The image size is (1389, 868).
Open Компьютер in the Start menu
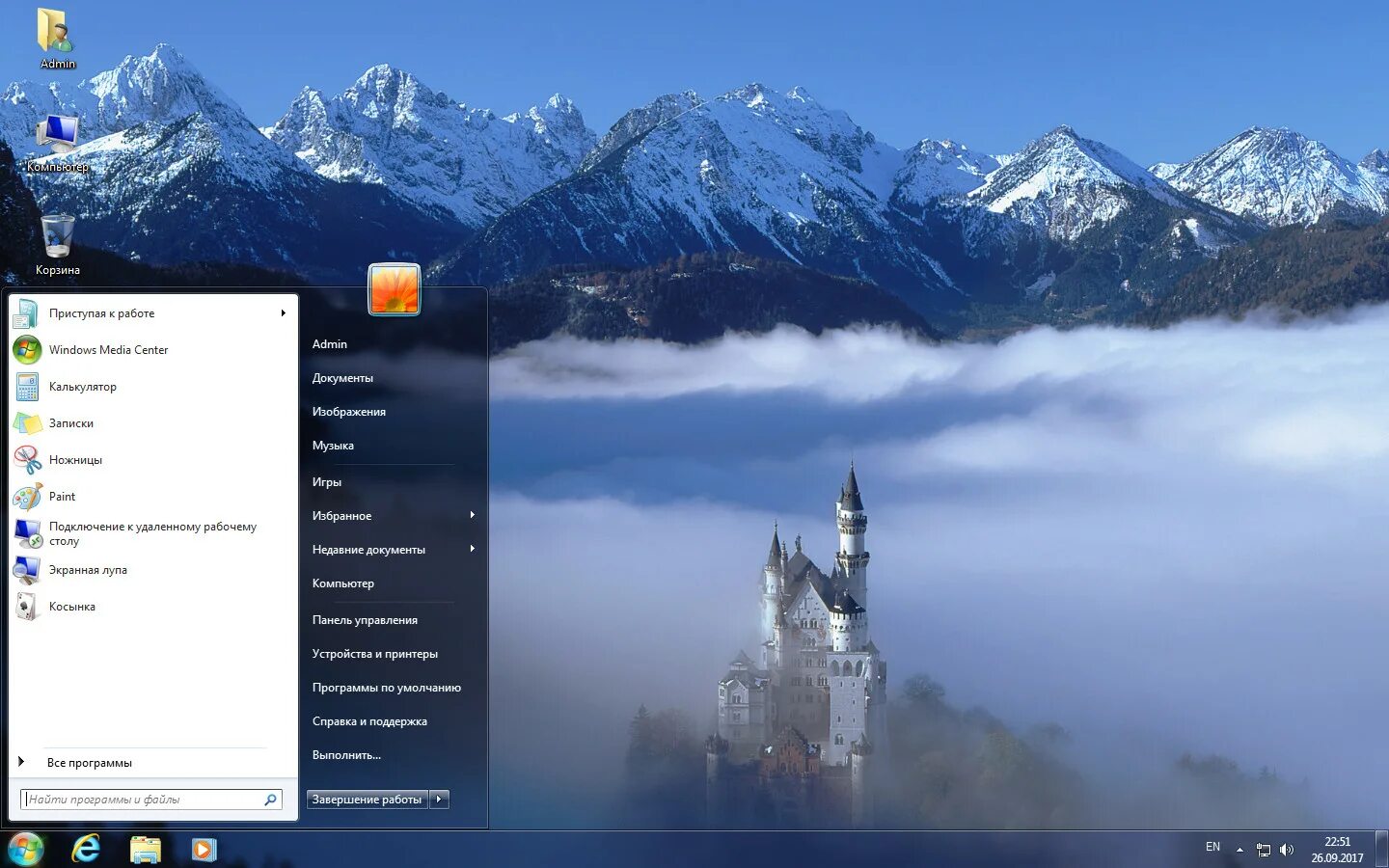[x=343, y=583]
